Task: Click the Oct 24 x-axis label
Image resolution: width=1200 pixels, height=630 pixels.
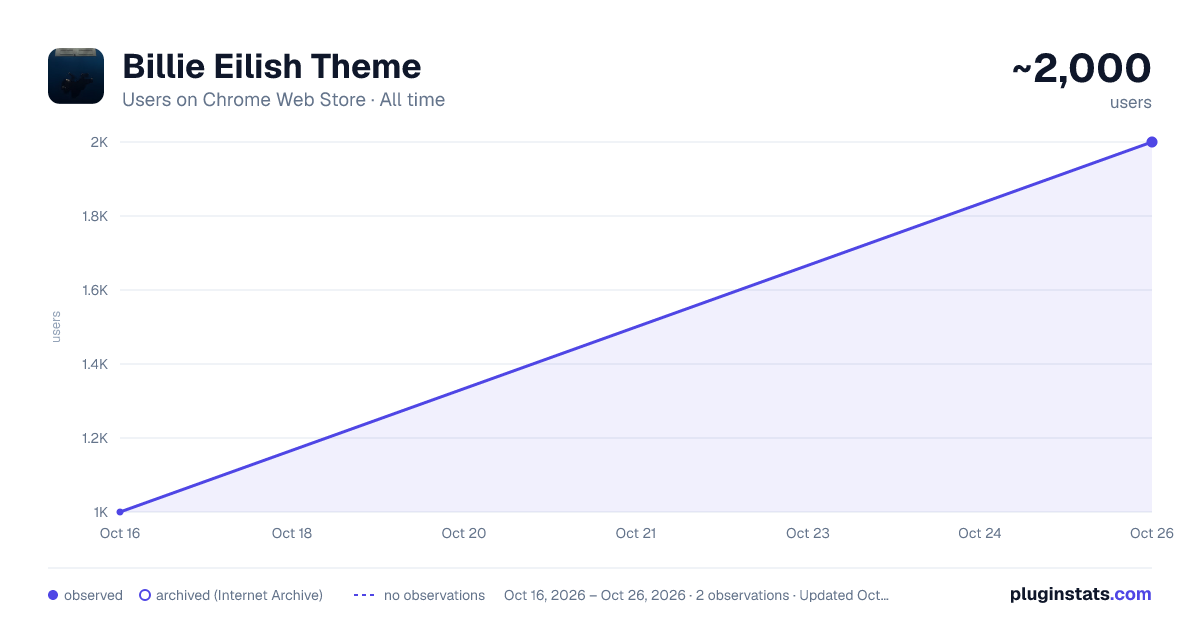Action: (980, 533)
